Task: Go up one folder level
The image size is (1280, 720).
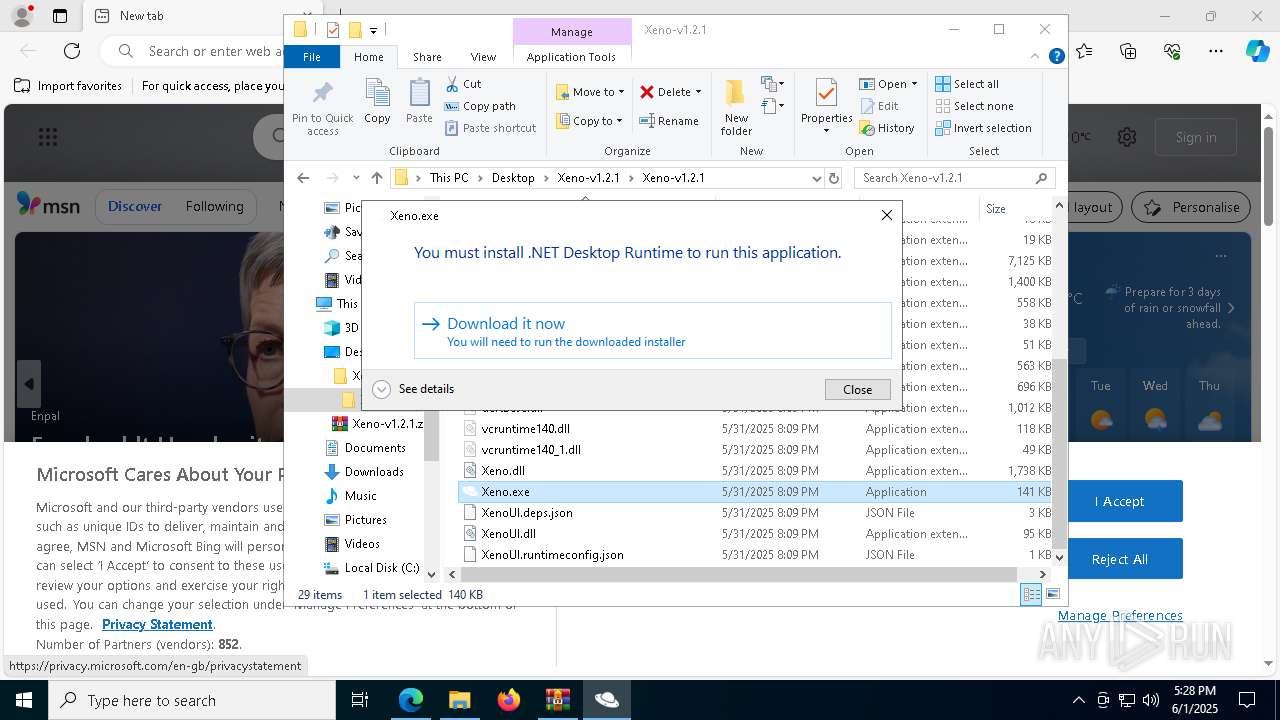Action: point(376,178)
